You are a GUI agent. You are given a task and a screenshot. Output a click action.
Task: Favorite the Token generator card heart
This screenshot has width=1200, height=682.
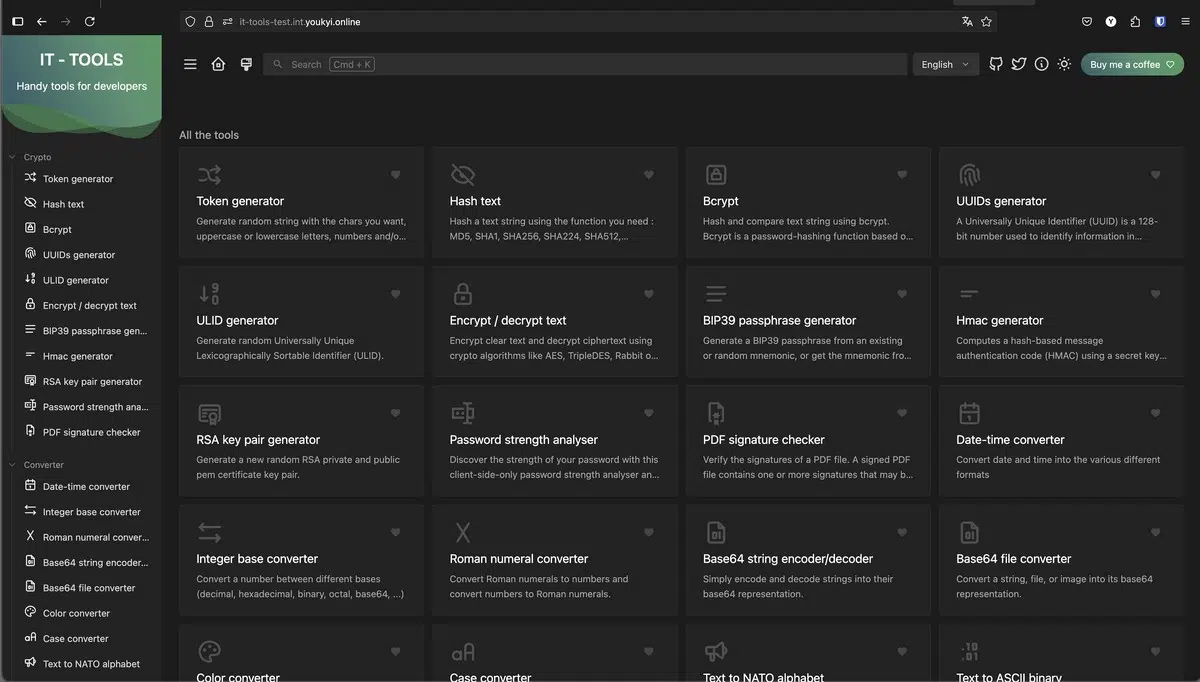pos(395,175)
